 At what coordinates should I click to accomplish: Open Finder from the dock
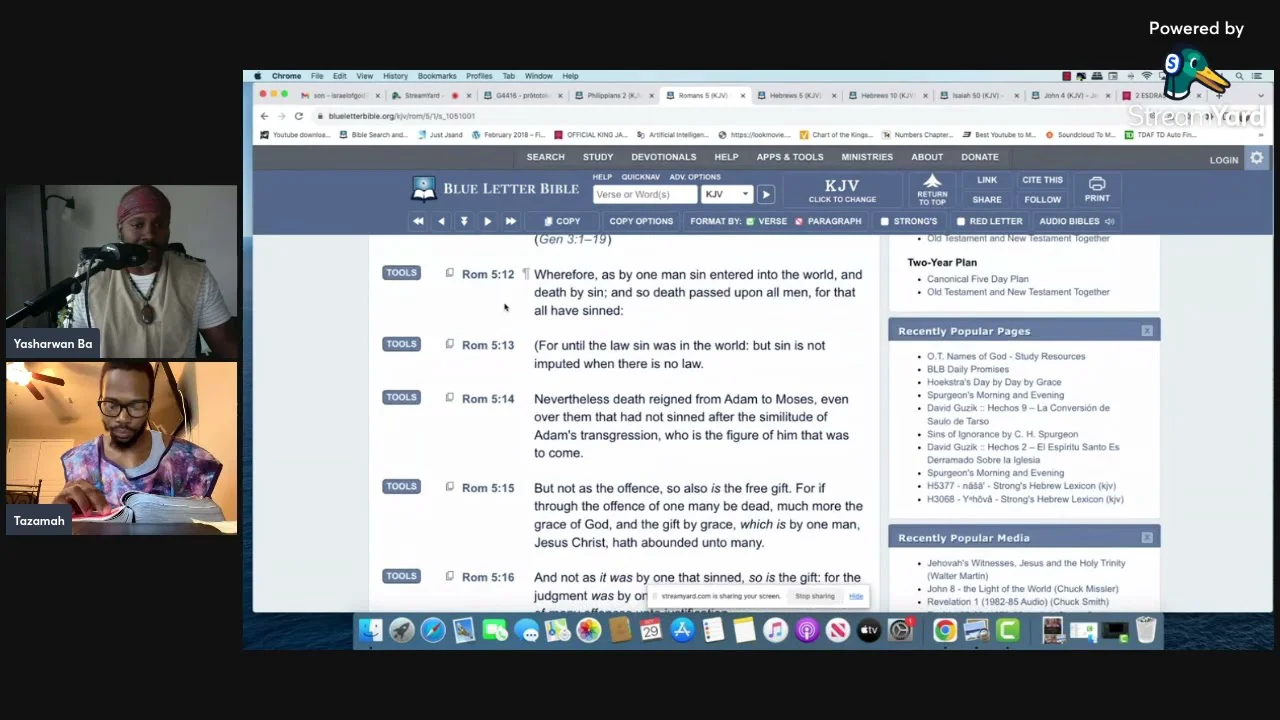pyautogui.click(x=371, y=630)
